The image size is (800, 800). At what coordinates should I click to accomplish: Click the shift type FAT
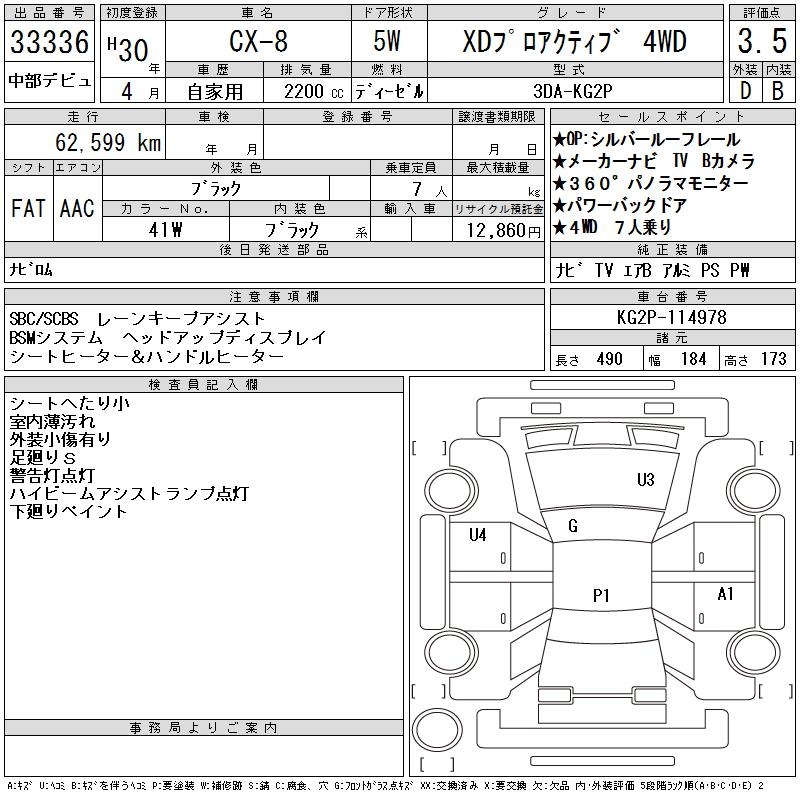28,208
